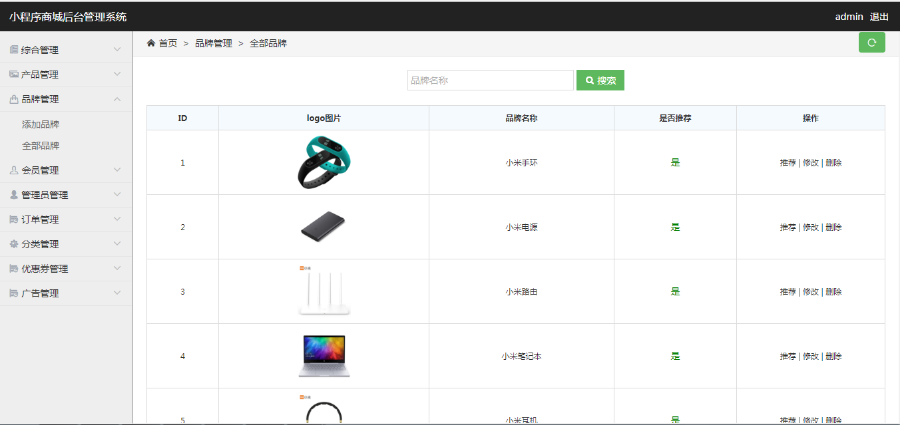This screenshot has height=425, width=900.
Task: Click the 小米路由 brand name cell
Action: (521, 292)
